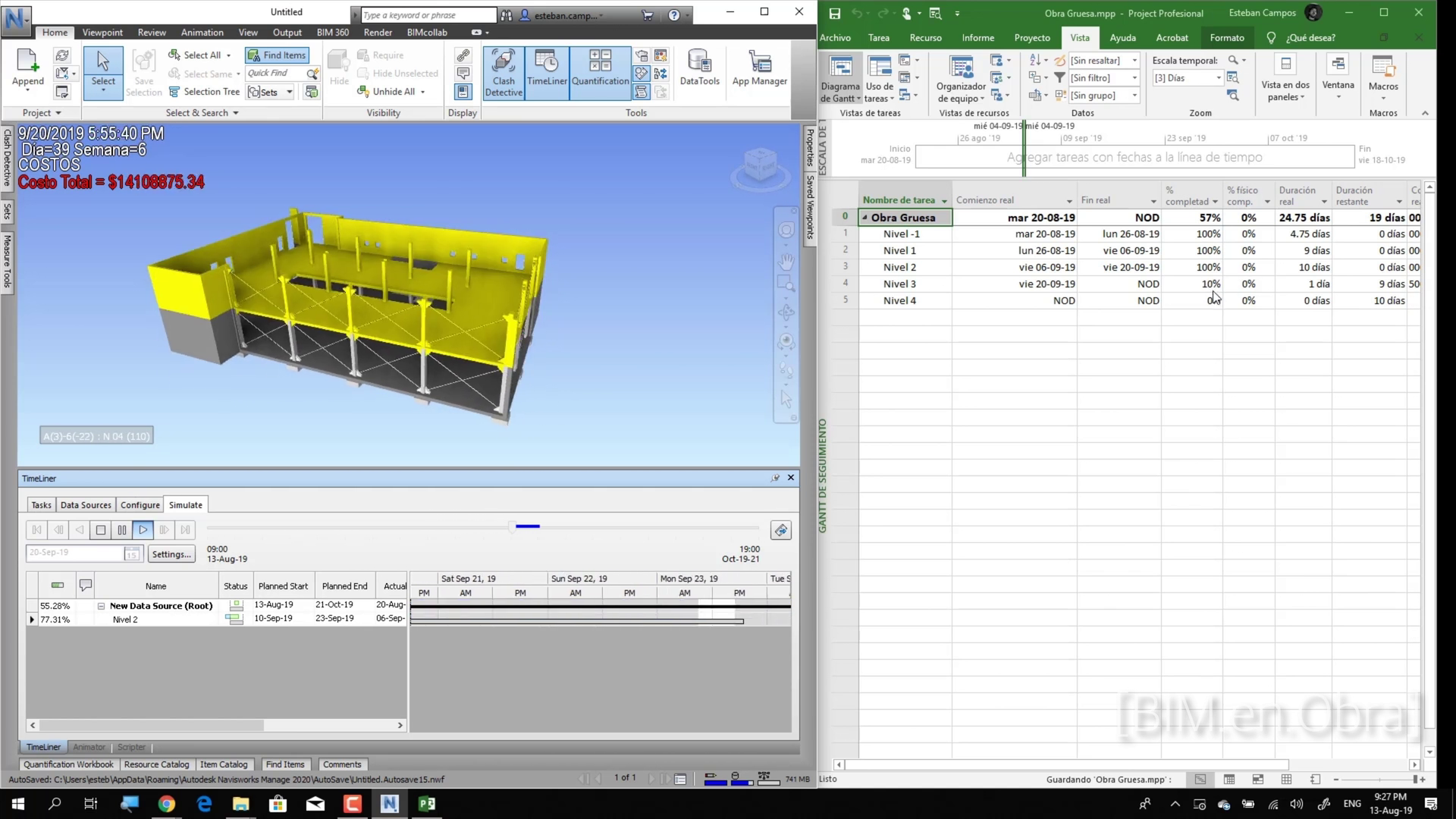
Task: Collapse the New Data Source (Root) task
Action: coord(101,606)
